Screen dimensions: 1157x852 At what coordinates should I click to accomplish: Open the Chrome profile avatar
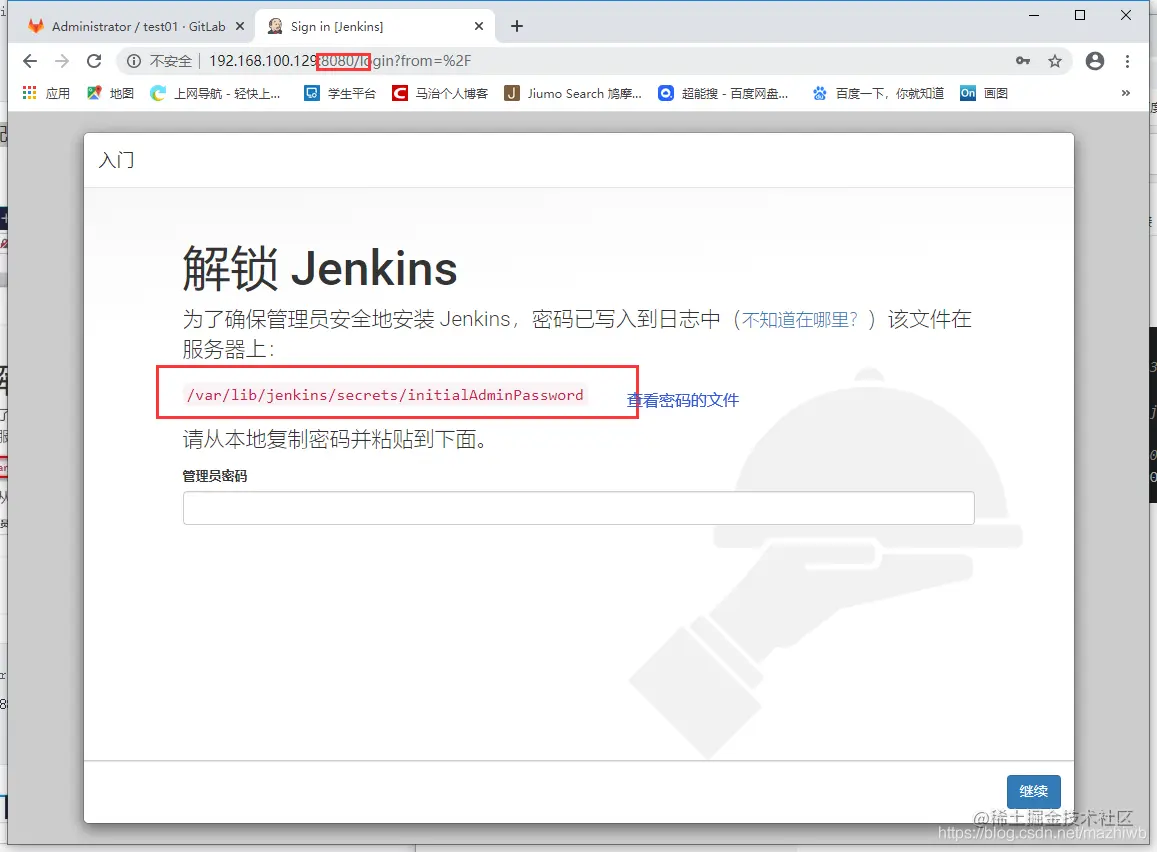tap(1095, 61)
